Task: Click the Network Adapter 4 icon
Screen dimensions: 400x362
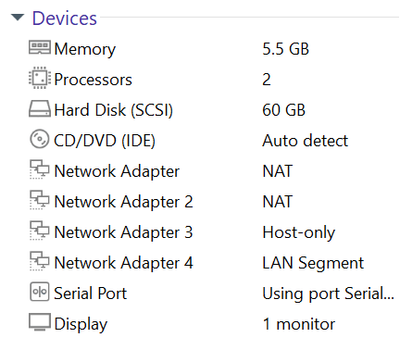Action: 40,261
